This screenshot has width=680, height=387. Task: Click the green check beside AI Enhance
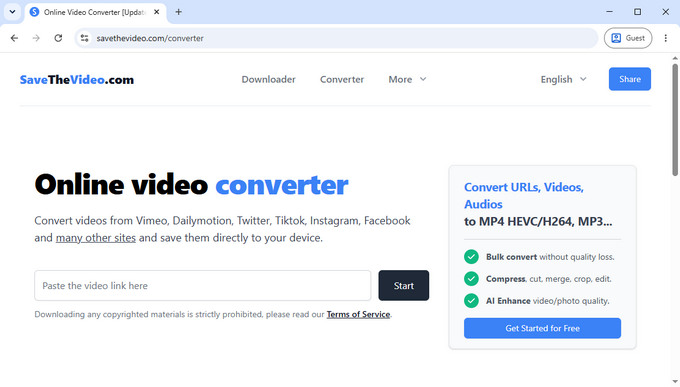[x=471, y=301]
